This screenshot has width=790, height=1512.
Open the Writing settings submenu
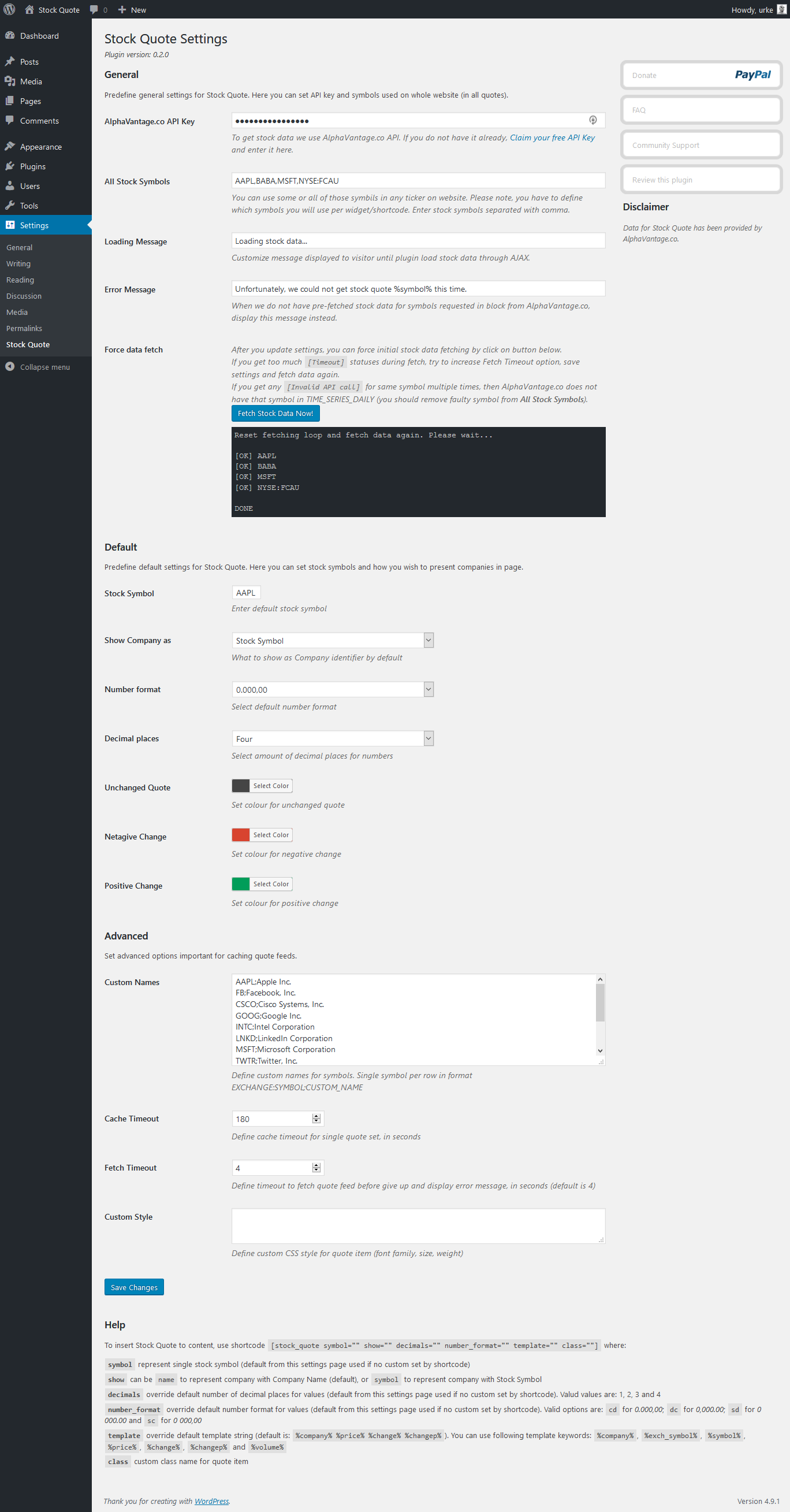tap(18, 264)
